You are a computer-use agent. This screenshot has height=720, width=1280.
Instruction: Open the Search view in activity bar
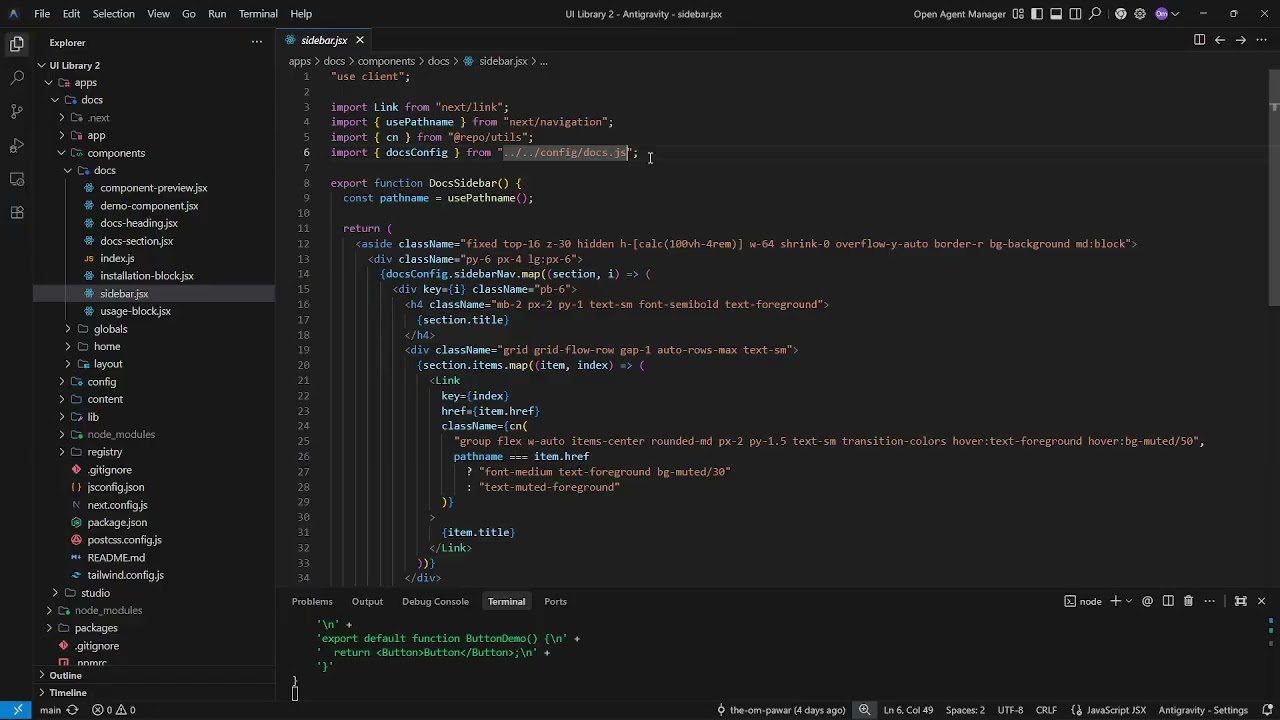(x=17, y=77)
